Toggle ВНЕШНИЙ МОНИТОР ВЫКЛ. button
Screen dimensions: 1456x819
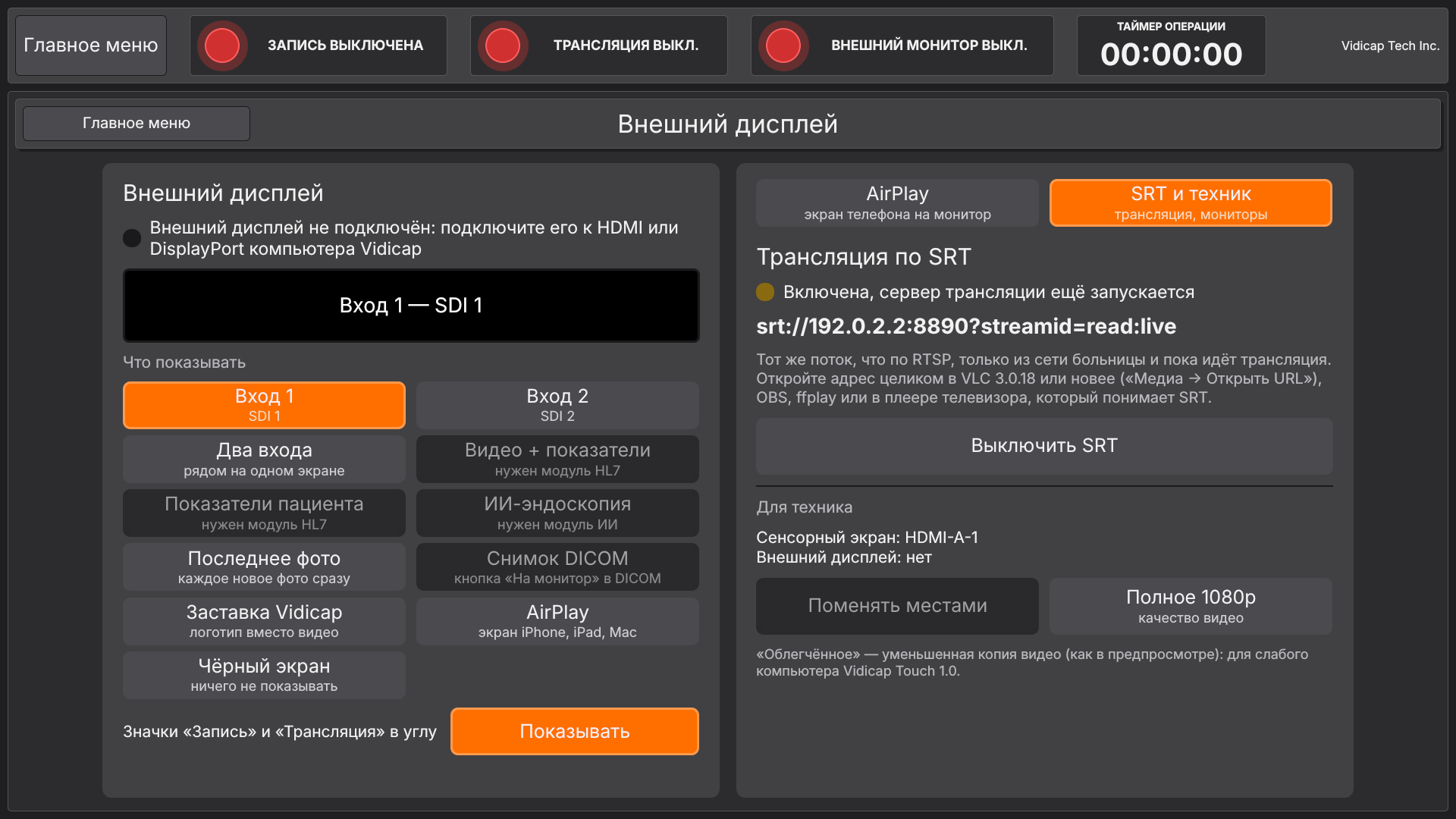coord(902,45)
